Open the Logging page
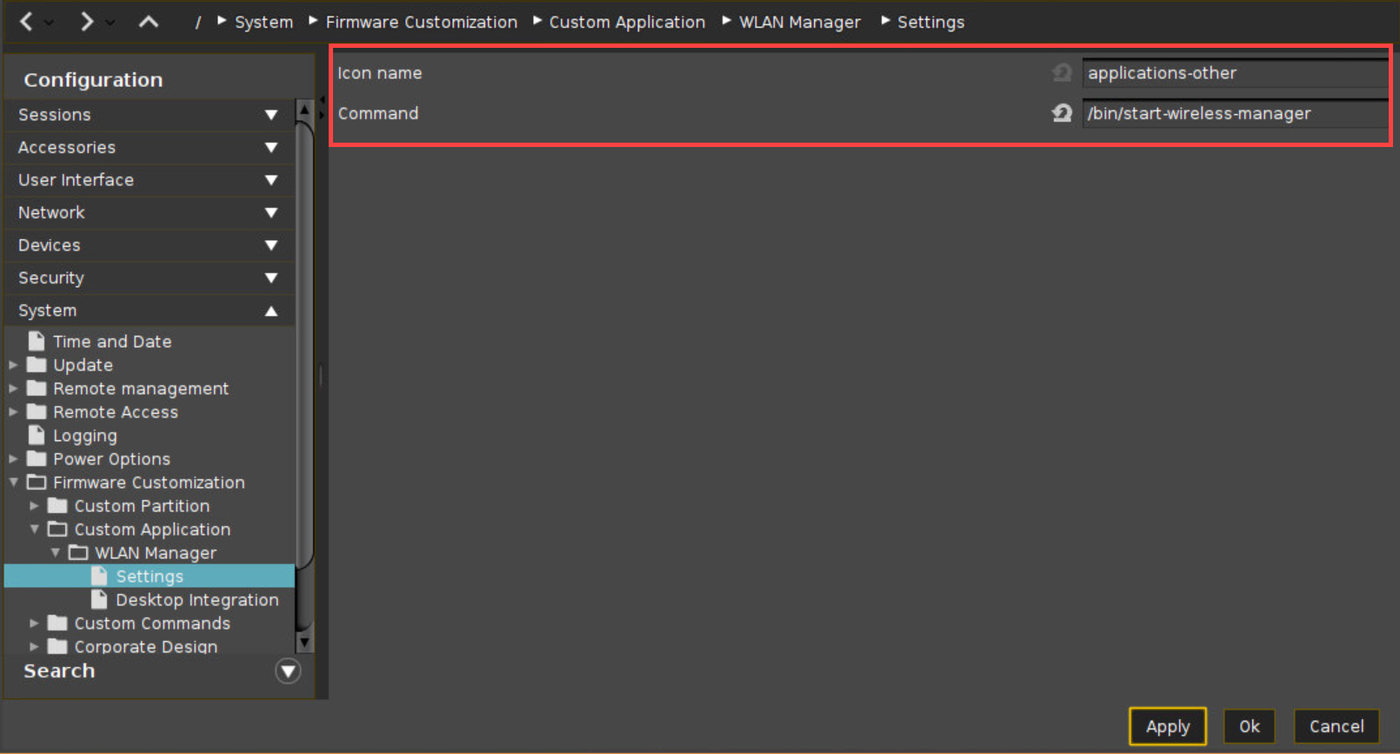The height and width of the screenshot is (754, 1400). (x=84, y=436)
